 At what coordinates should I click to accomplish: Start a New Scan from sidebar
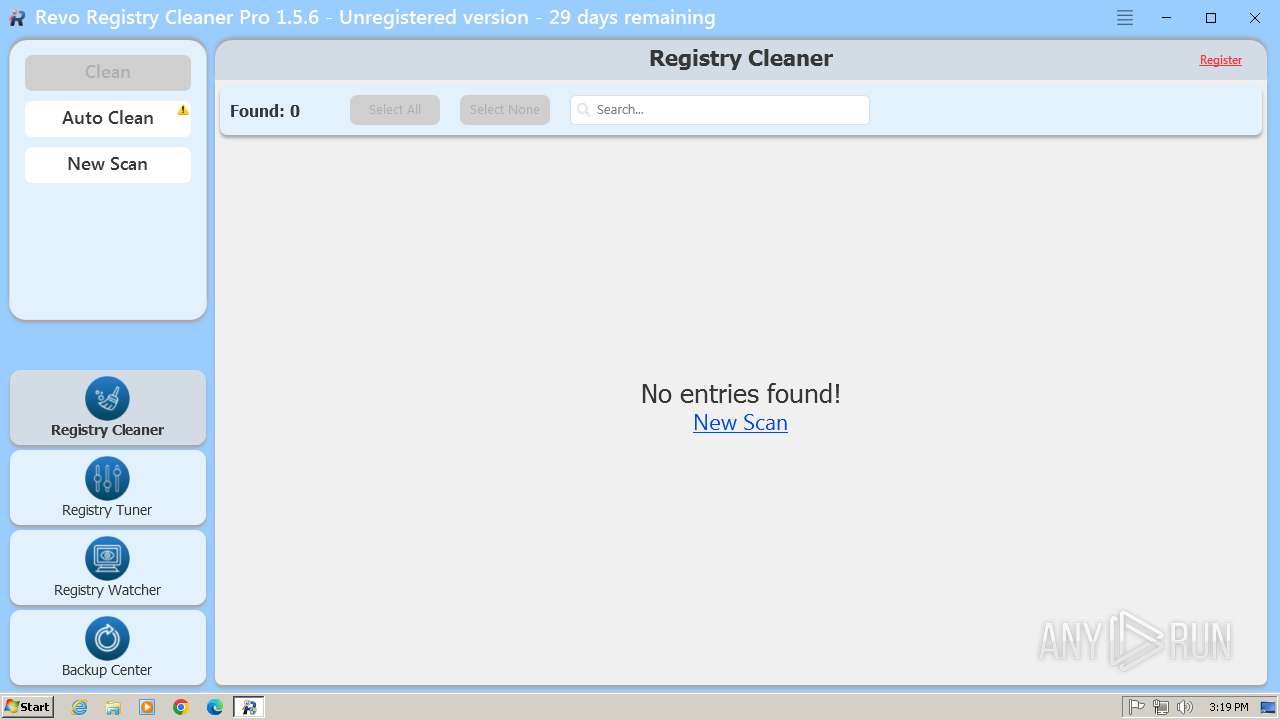tap(108, 164)
